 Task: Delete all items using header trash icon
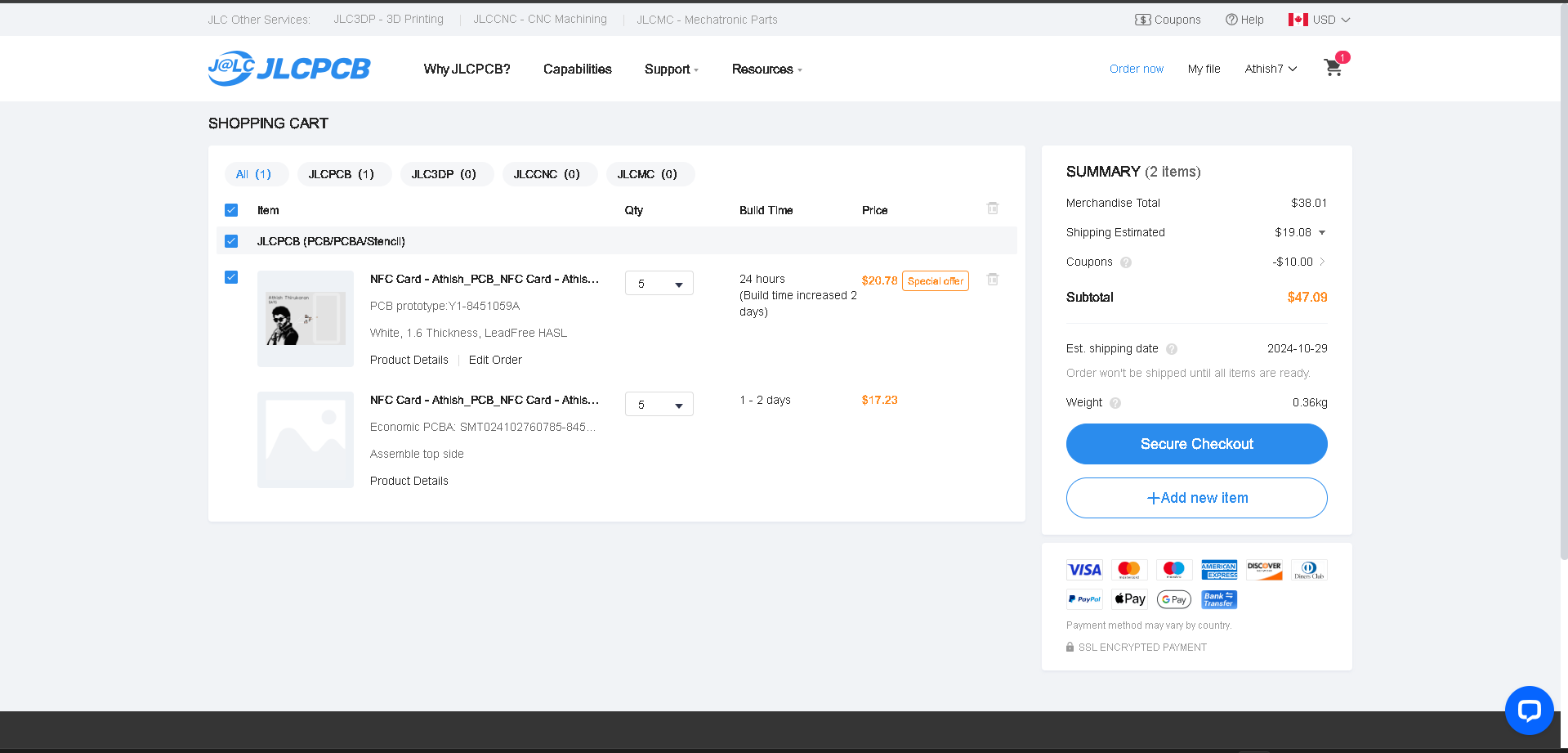tap(993, 208)
